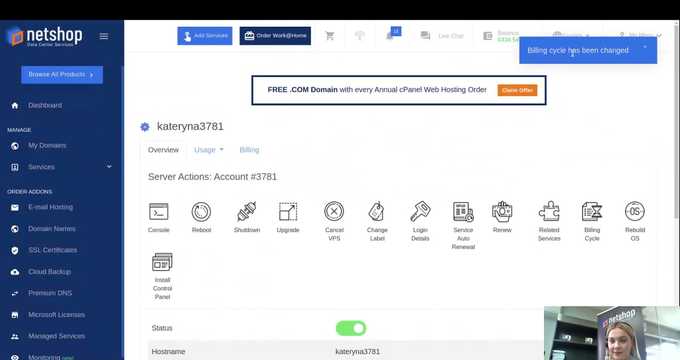The image size is (680, 360).
Task: Click the Server Actions: Account #3781 heading
Action: click(x=212, y=177)
